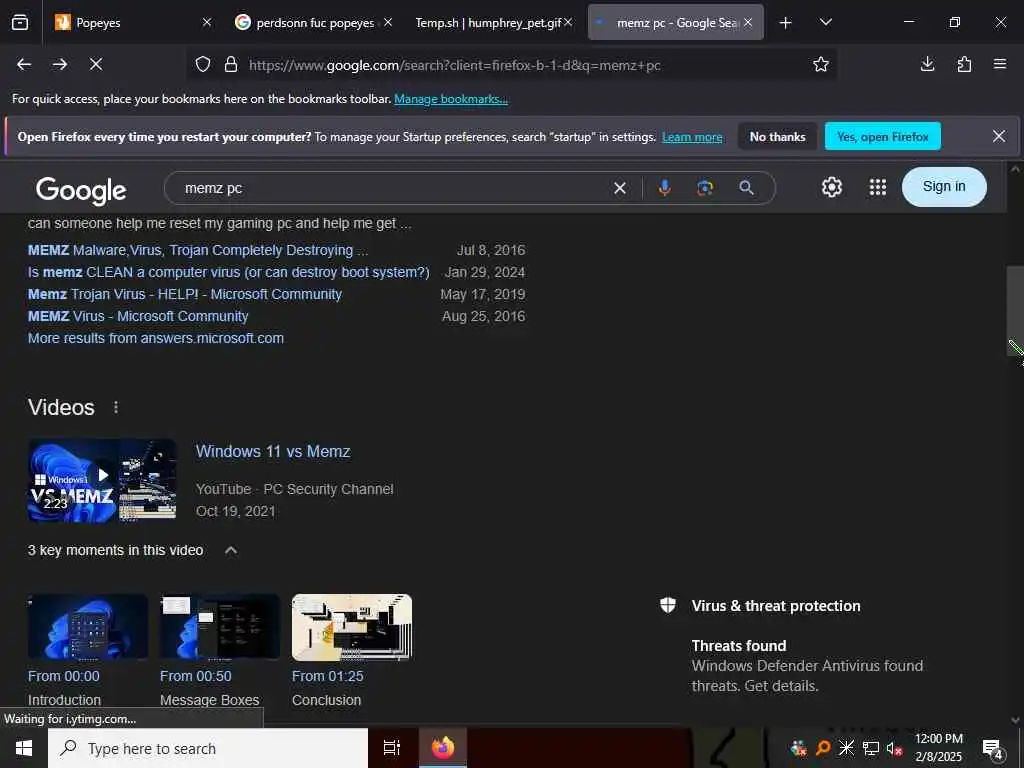Click the taskbar clock 12:00 PM
The width and height of the screenshot is (1024, 768).
938,748
